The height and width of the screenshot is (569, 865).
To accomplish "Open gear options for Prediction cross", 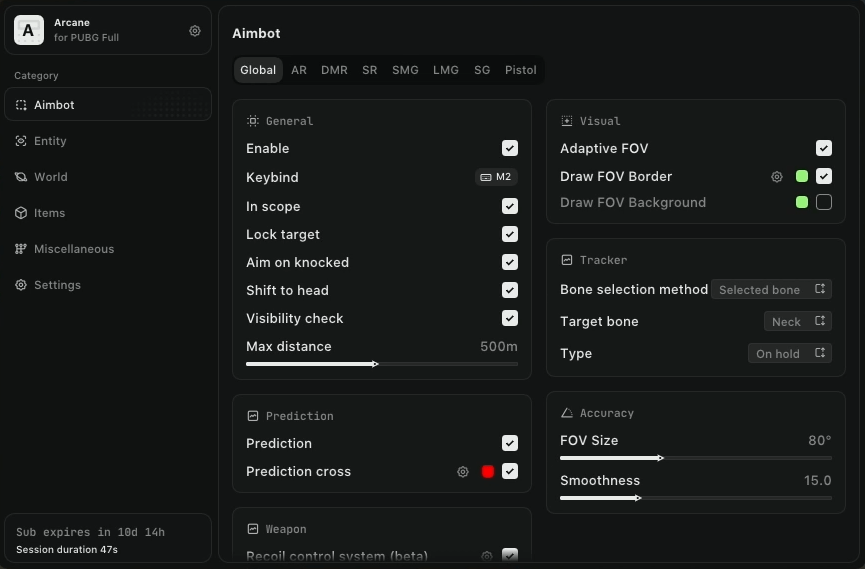I will coord(463,472).
